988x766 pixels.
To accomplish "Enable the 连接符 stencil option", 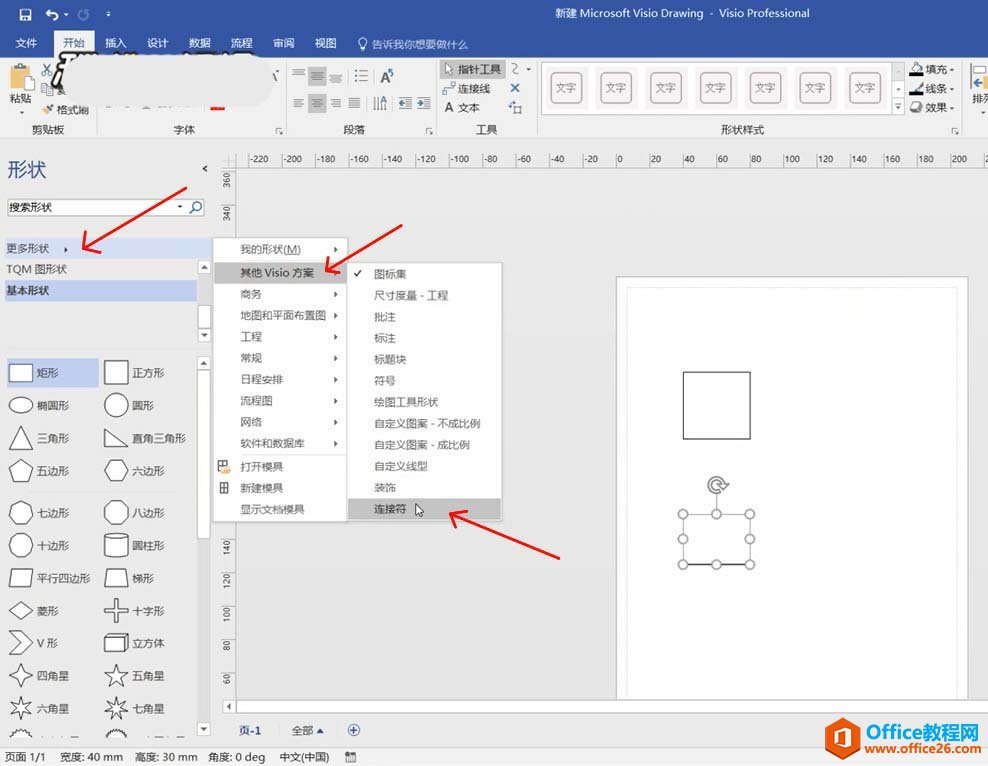I will tap(390, 509).
